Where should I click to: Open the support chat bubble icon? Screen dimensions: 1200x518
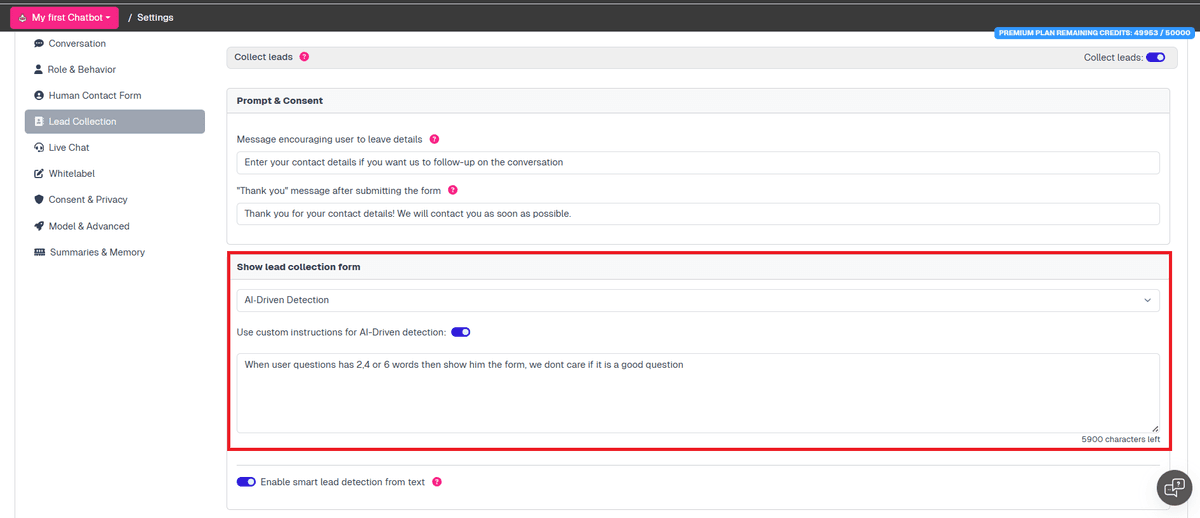click(1173, 487)
